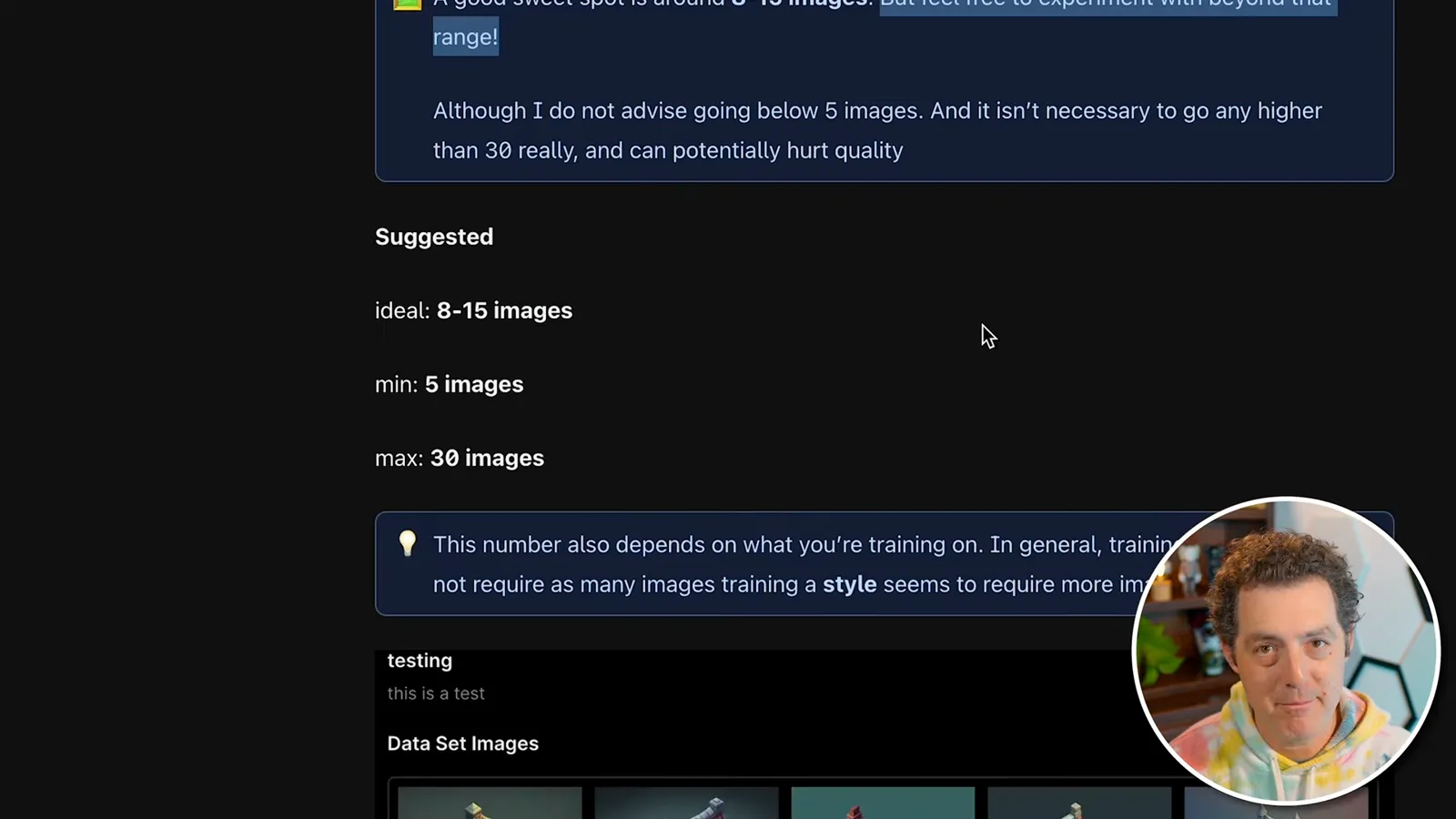
Task: Open the teal-background data set thumbnail
Action: tap(883, 803)
